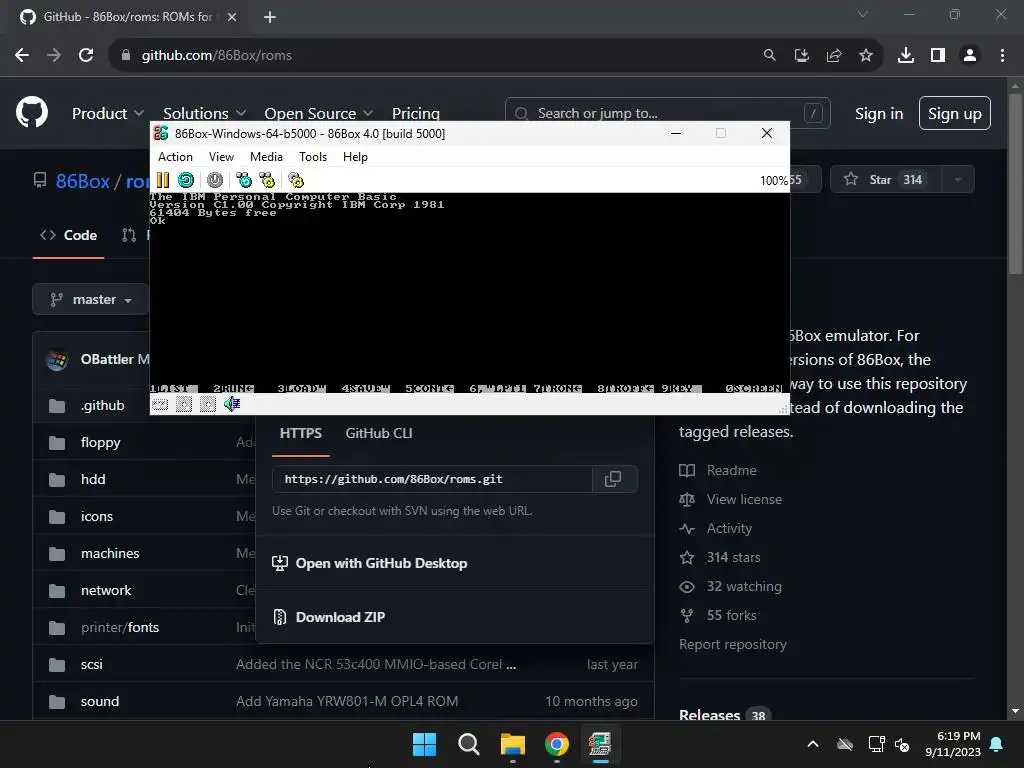Copy the repository URL to clipboard
The height and width of the screenshot is (768, 1024).
pyautogui.click(x=613, y=479)
